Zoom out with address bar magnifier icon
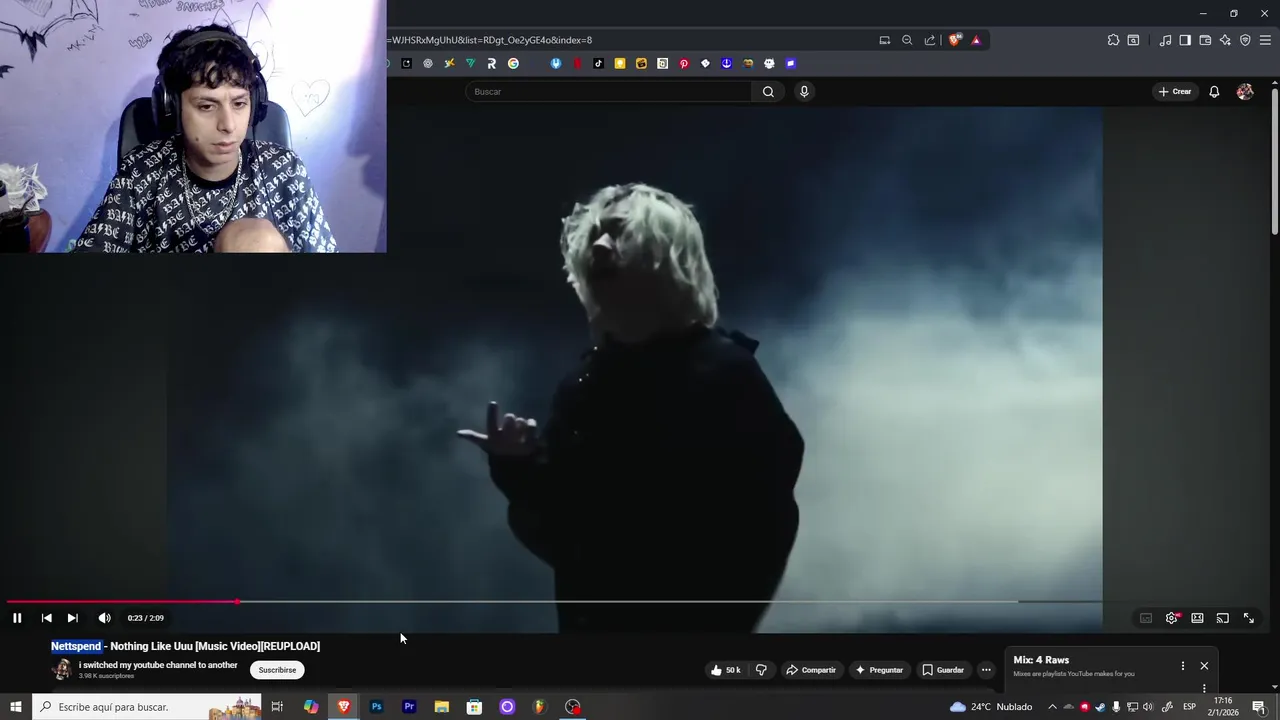The height and width of the screenshot is (720, 1280). [907, 40]
